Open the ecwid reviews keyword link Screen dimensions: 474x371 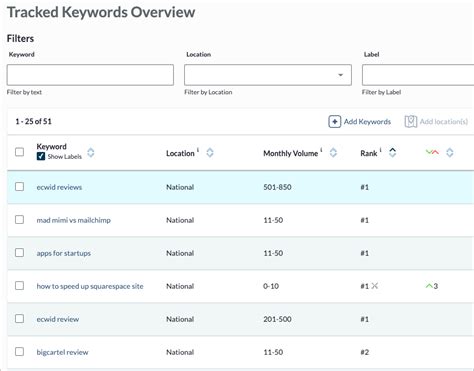tap(59, 187)
